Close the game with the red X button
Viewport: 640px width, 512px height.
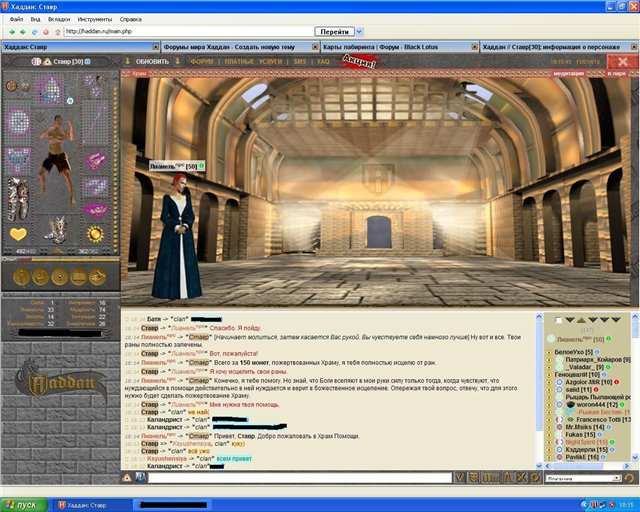[x=623, y=62]
